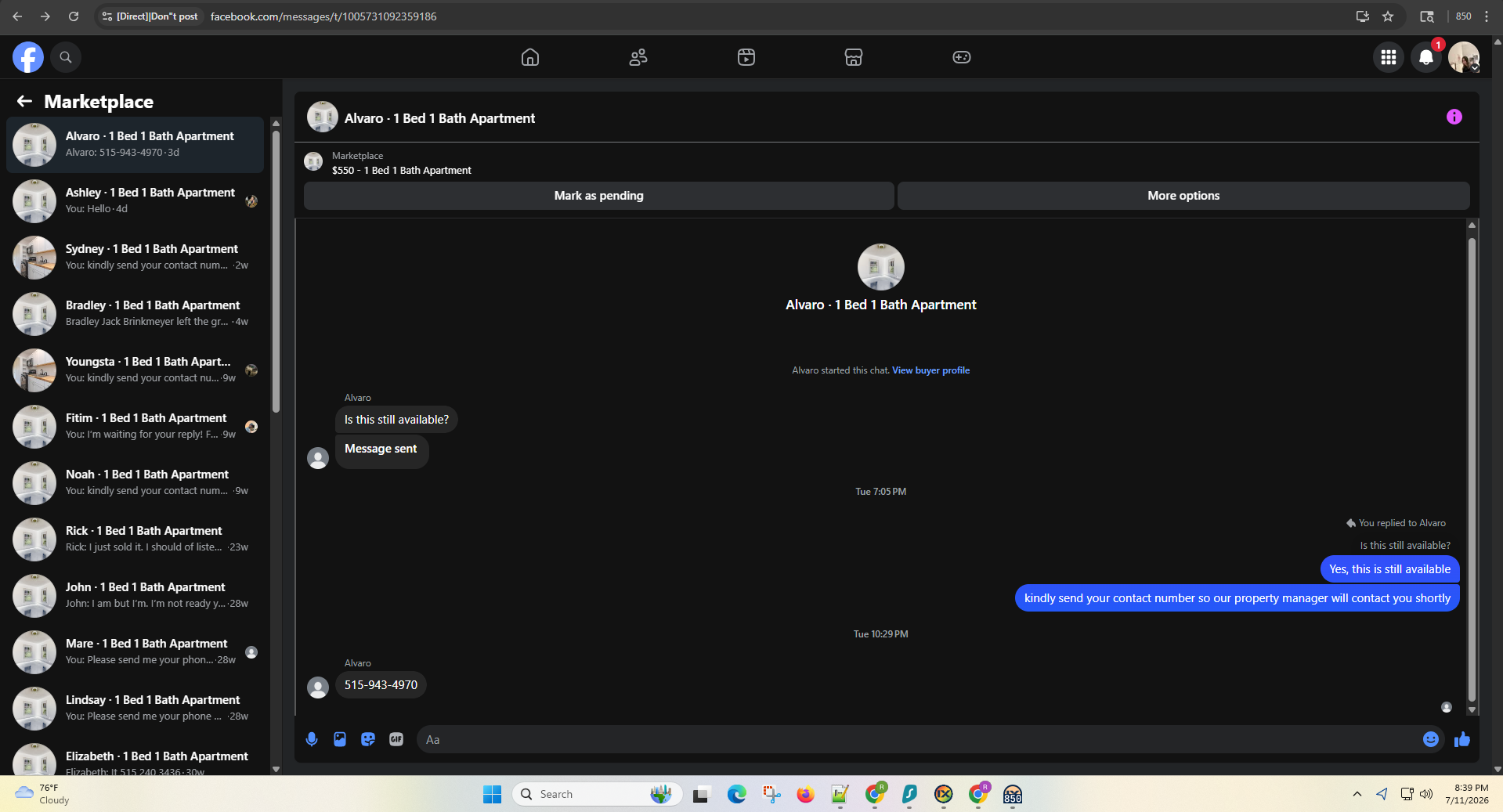Open Alvaro's conversation in the list
Image resolution: width=1503 pixels, height=812 pixels.
(135, 145)
